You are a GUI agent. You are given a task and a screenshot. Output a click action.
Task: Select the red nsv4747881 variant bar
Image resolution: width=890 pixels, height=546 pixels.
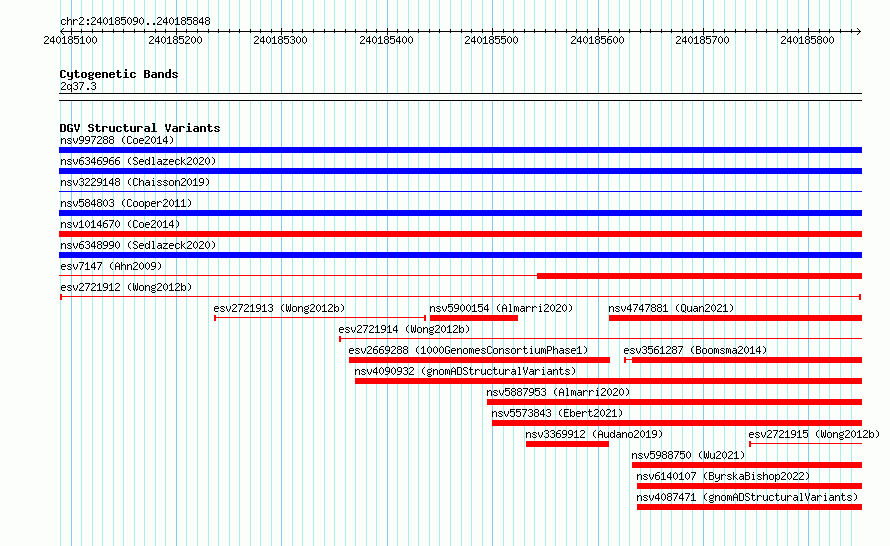point(736,318)
